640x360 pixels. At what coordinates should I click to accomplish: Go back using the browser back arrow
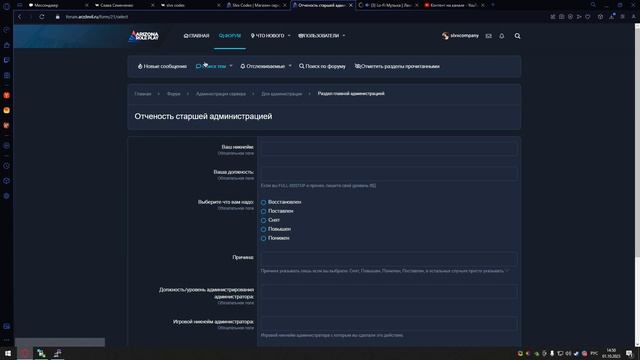coord(20,17)
